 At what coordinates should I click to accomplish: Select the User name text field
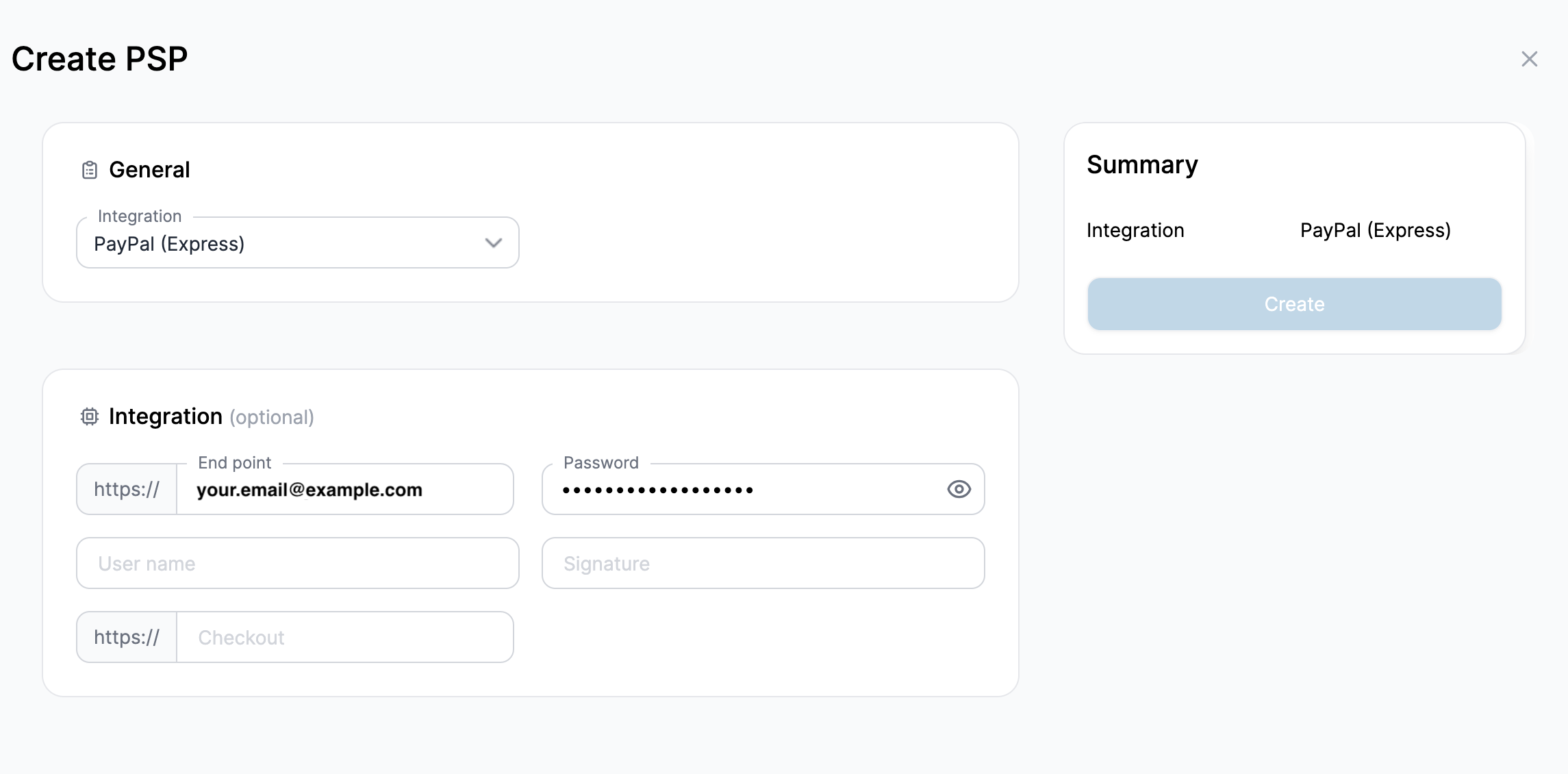(x=298, y=563)
